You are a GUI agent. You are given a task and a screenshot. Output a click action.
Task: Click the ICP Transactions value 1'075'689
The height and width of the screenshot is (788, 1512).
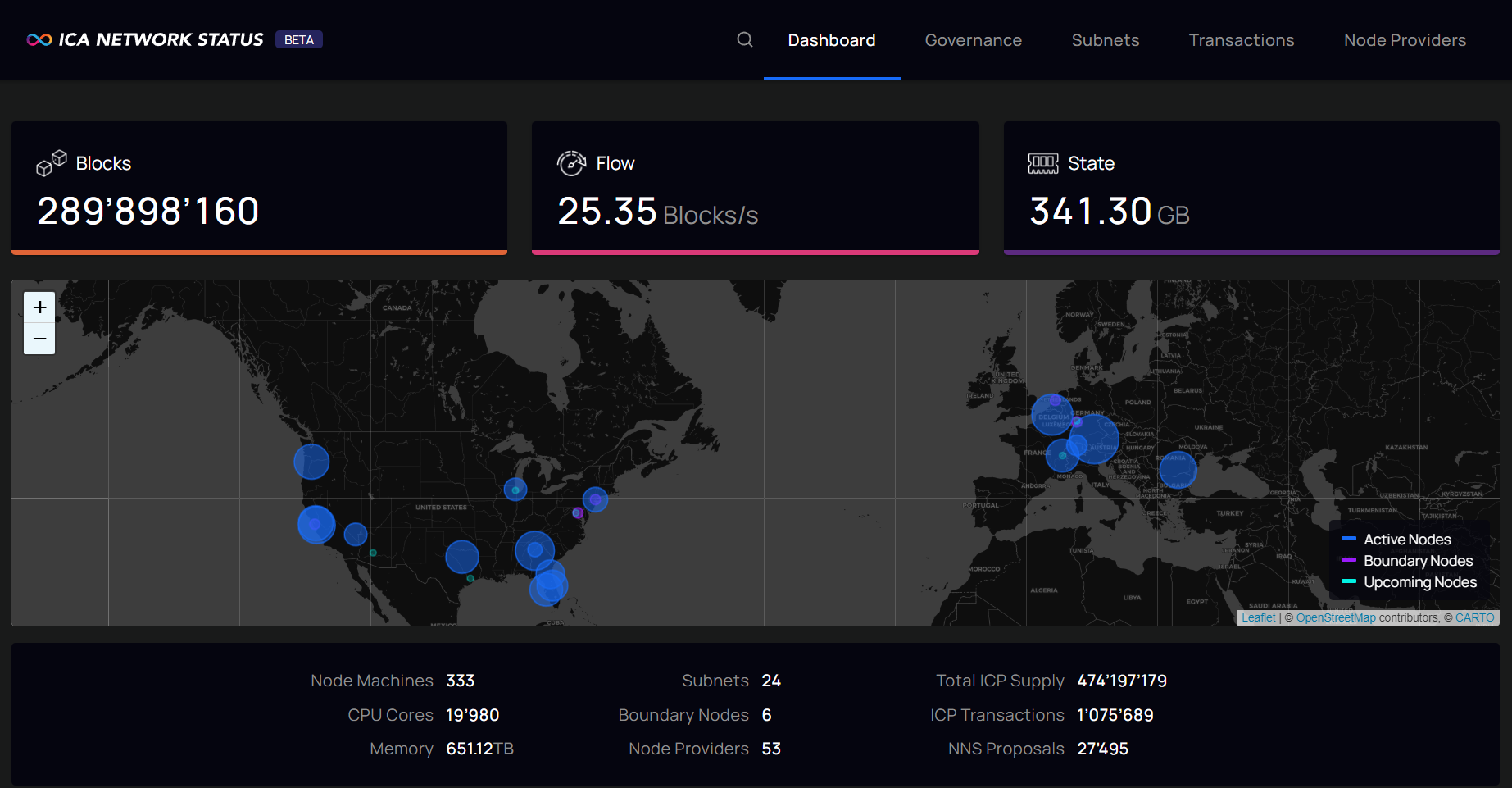tap(1115, 715)
